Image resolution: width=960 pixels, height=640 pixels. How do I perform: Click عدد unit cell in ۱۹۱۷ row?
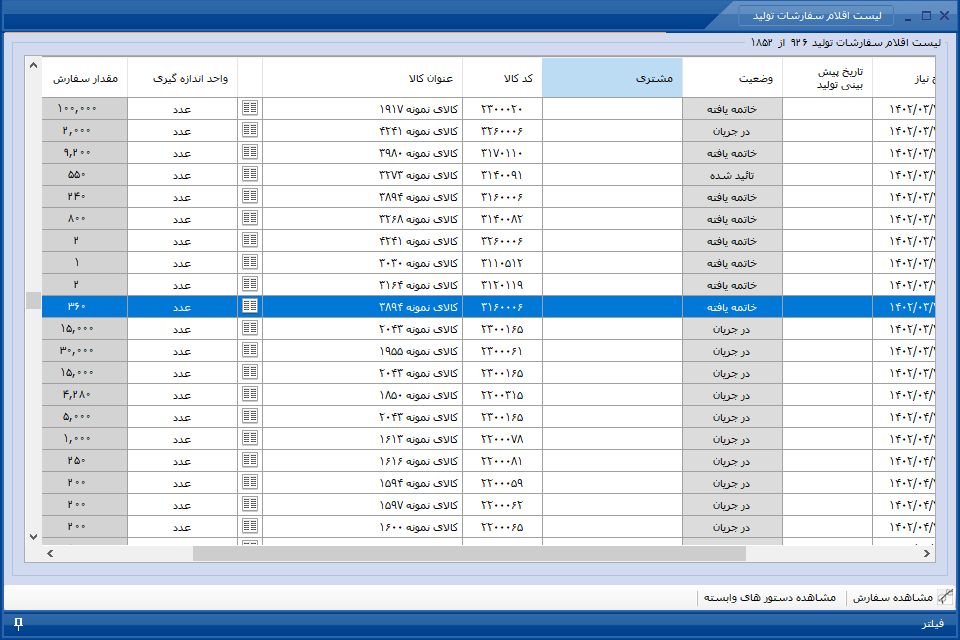coord(182,108)
